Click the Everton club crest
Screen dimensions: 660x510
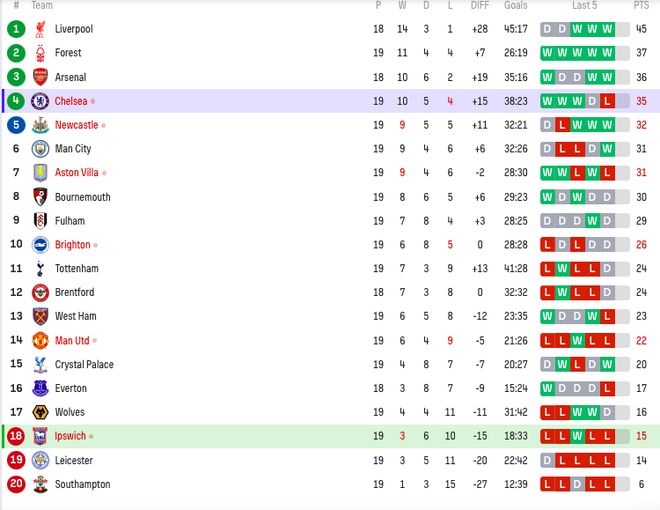[40, 388]
